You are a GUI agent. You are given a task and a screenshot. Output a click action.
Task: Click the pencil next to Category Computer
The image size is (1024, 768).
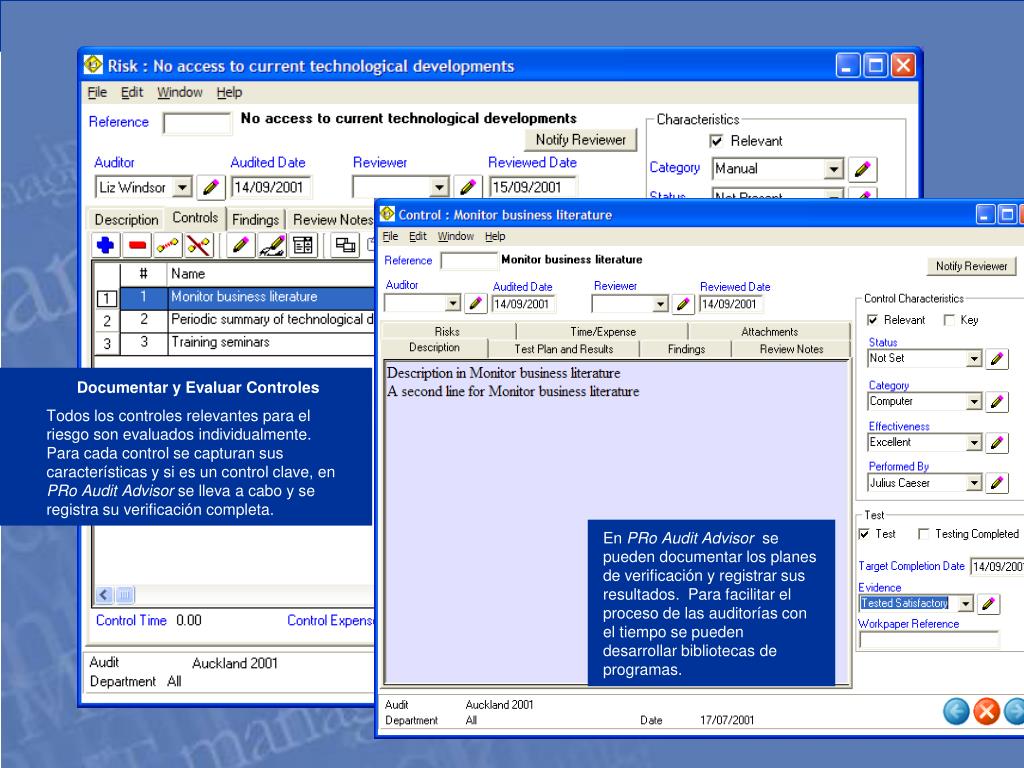pos(997,402)
